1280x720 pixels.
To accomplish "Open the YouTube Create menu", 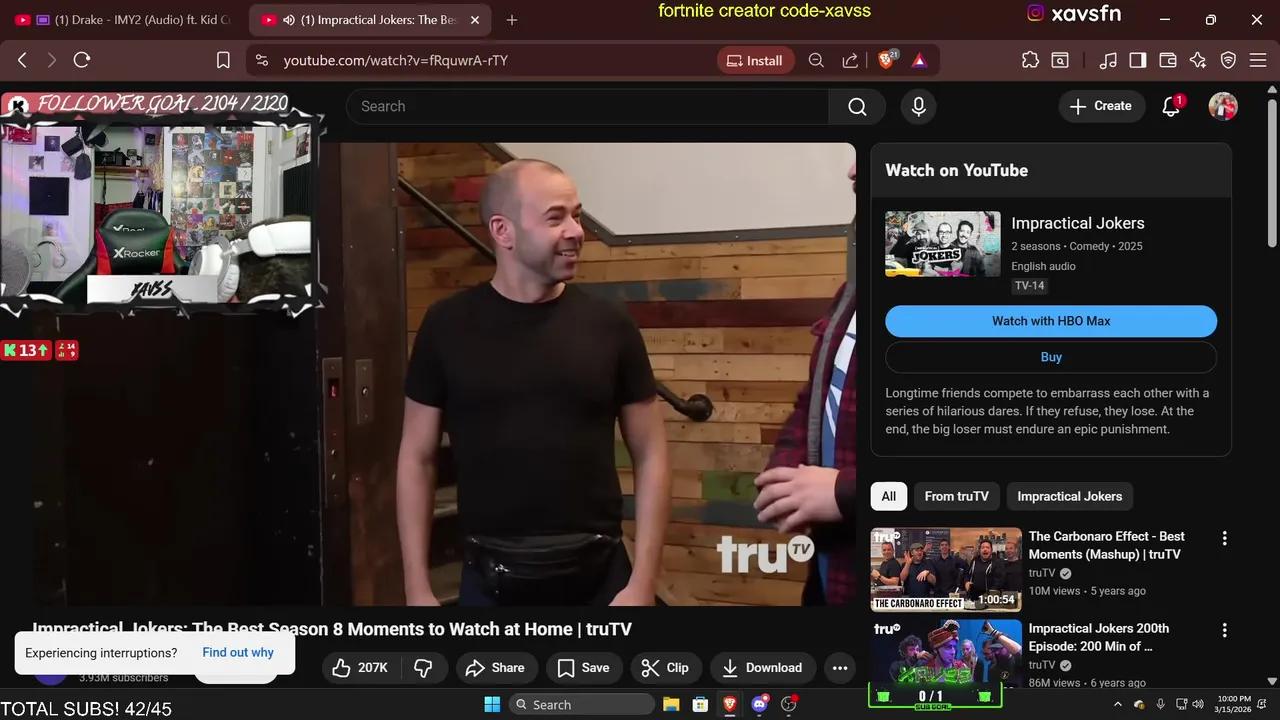I will pyautogui.click(x=1101, y=106).
